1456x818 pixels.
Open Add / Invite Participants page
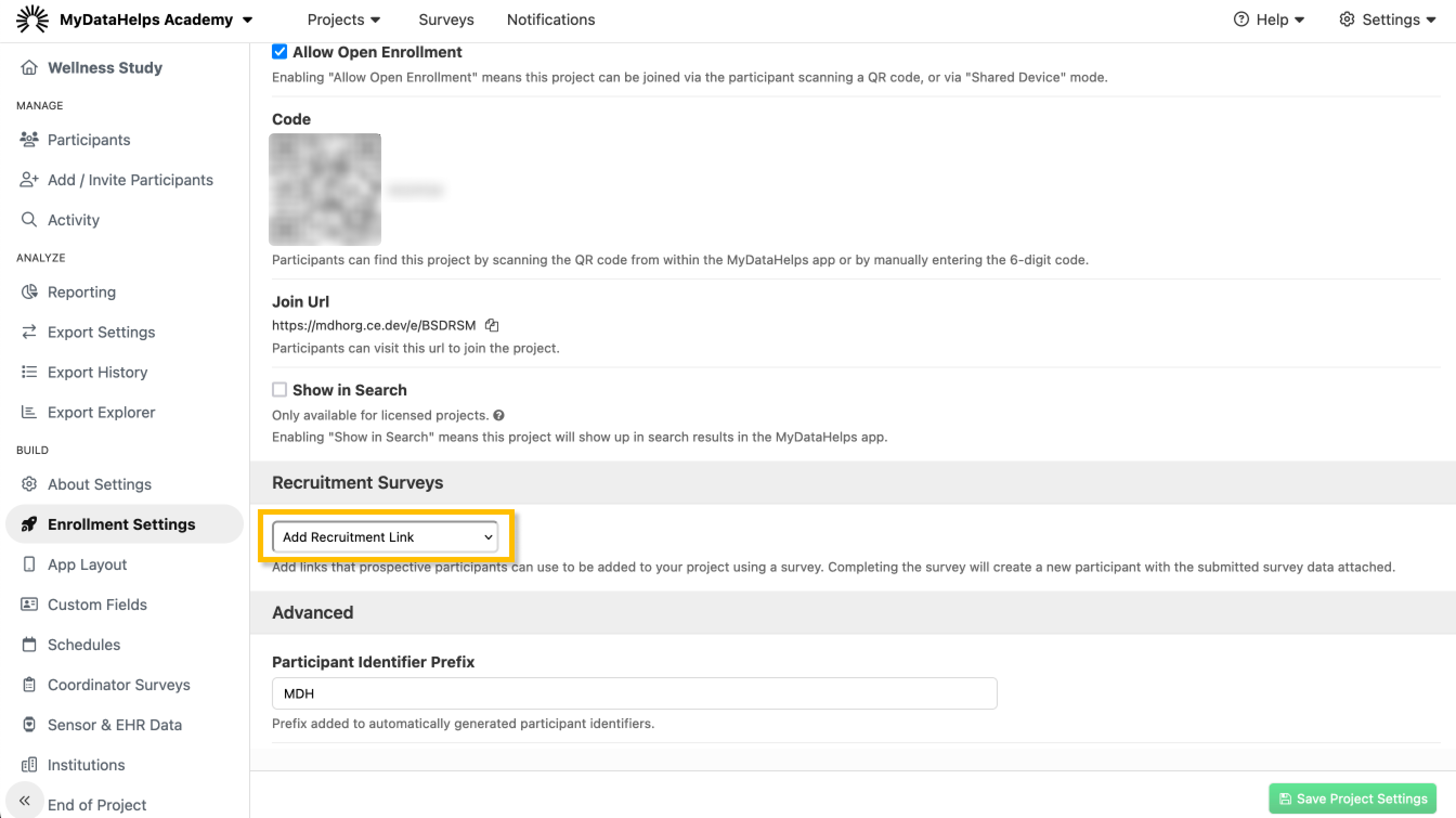pos(130,180)
